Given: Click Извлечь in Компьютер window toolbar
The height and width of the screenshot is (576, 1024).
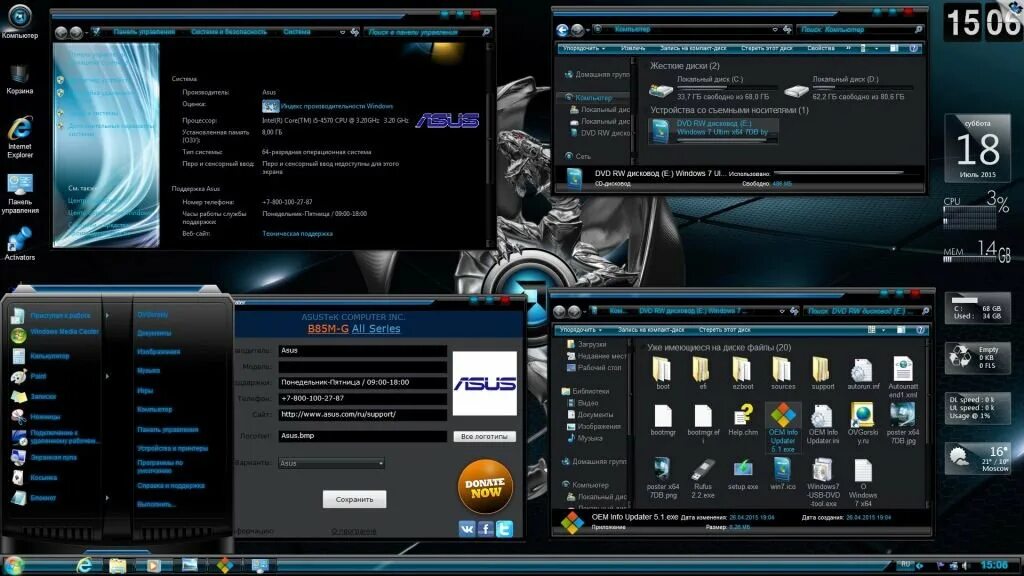Looking at the screenshot, I should coord(633,48).
